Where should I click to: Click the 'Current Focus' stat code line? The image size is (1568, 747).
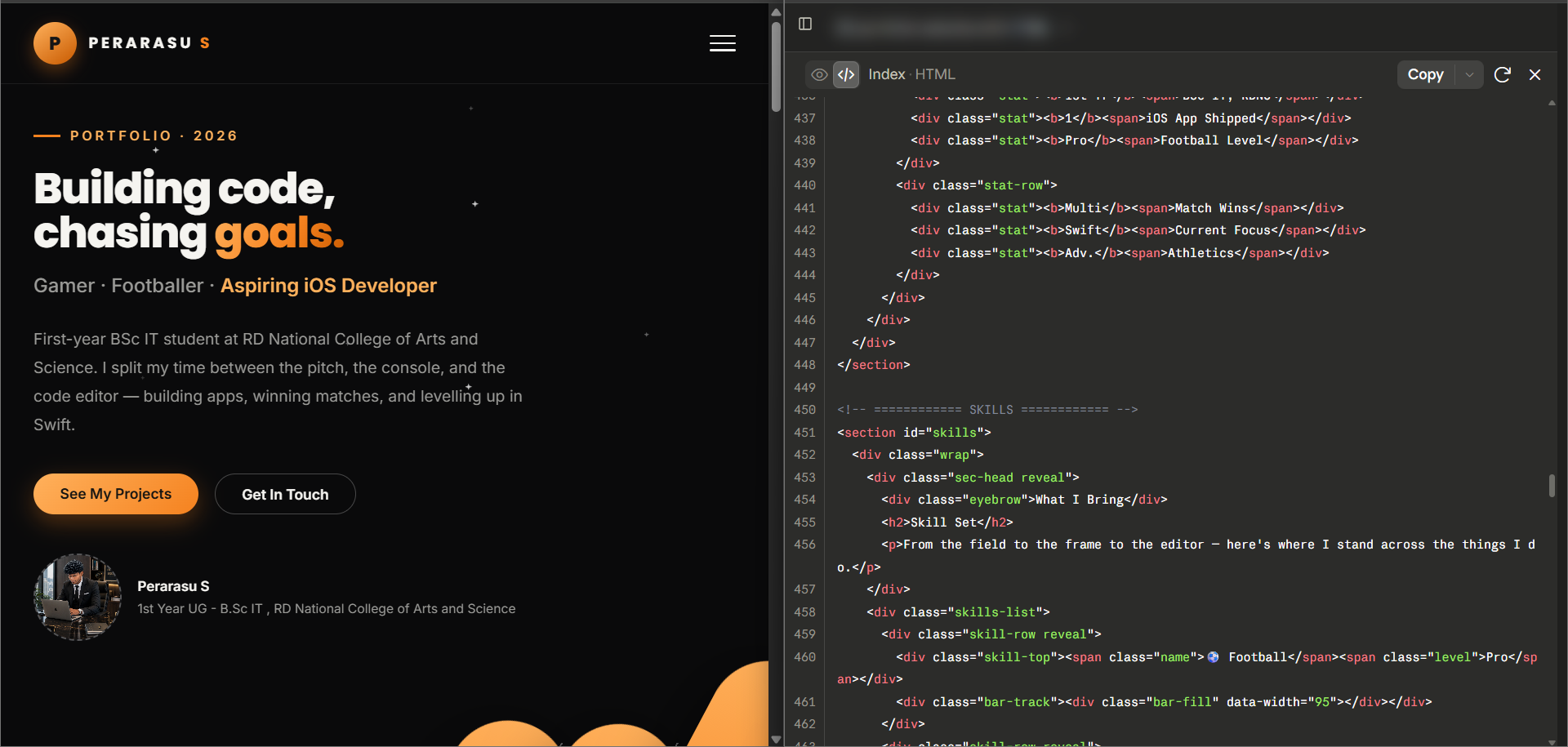click(x=1138, y=230)
